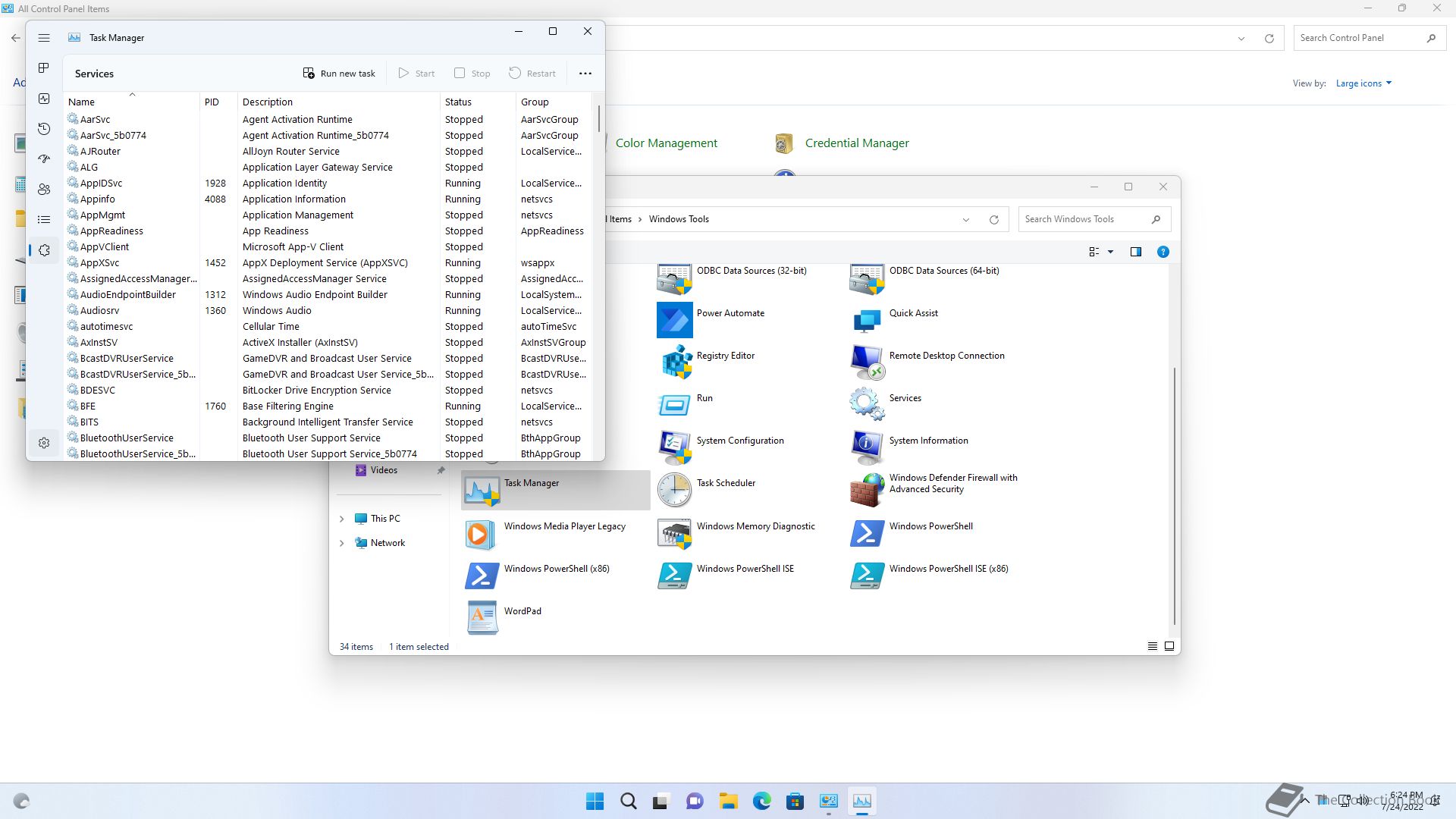
Task: Open Services page in Task Manager sidebar
Action: [x=44, y=250]
